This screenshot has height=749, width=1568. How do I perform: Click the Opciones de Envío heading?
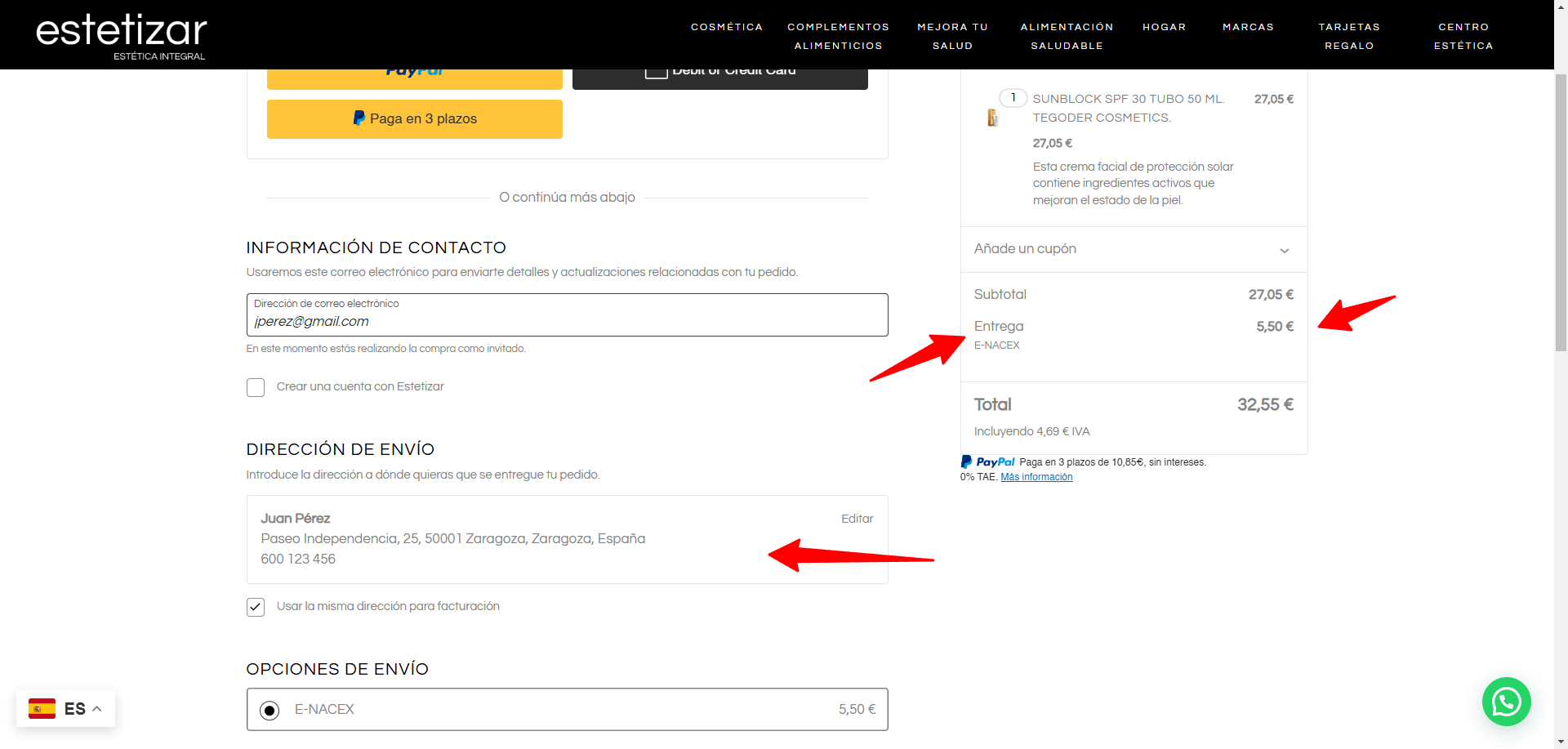[x=337, y=669]
